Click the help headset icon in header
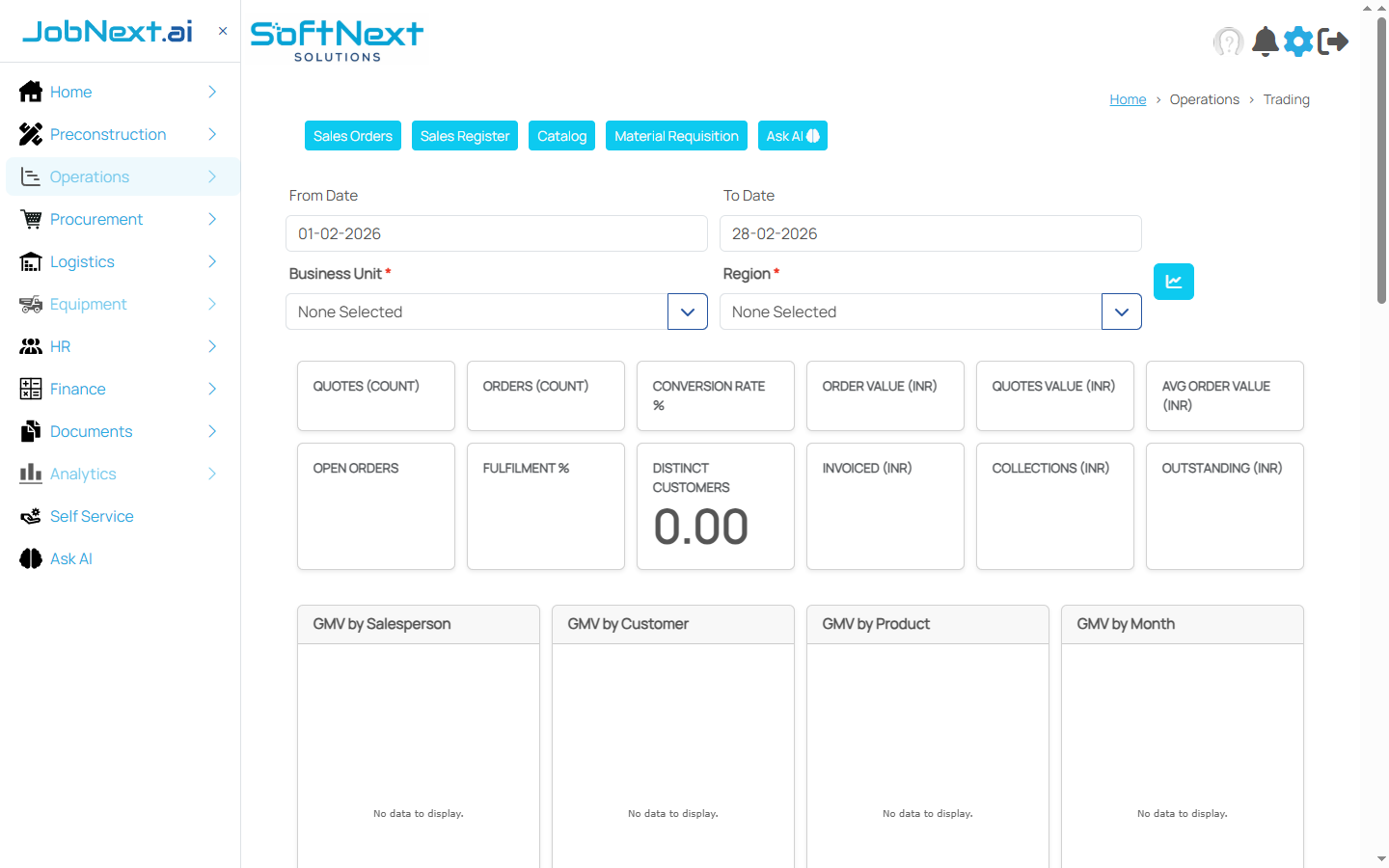This screenshot has width=1389, height=868. [x=1228, y=41]
